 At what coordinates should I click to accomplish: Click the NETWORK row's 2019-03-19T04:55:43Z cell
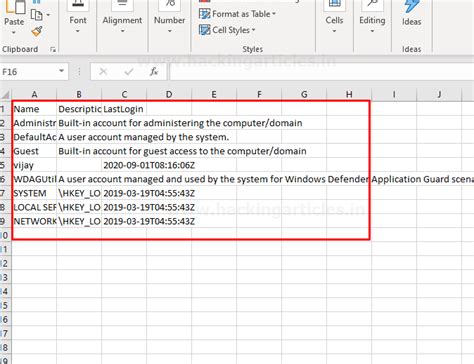(x=124, y=221)
